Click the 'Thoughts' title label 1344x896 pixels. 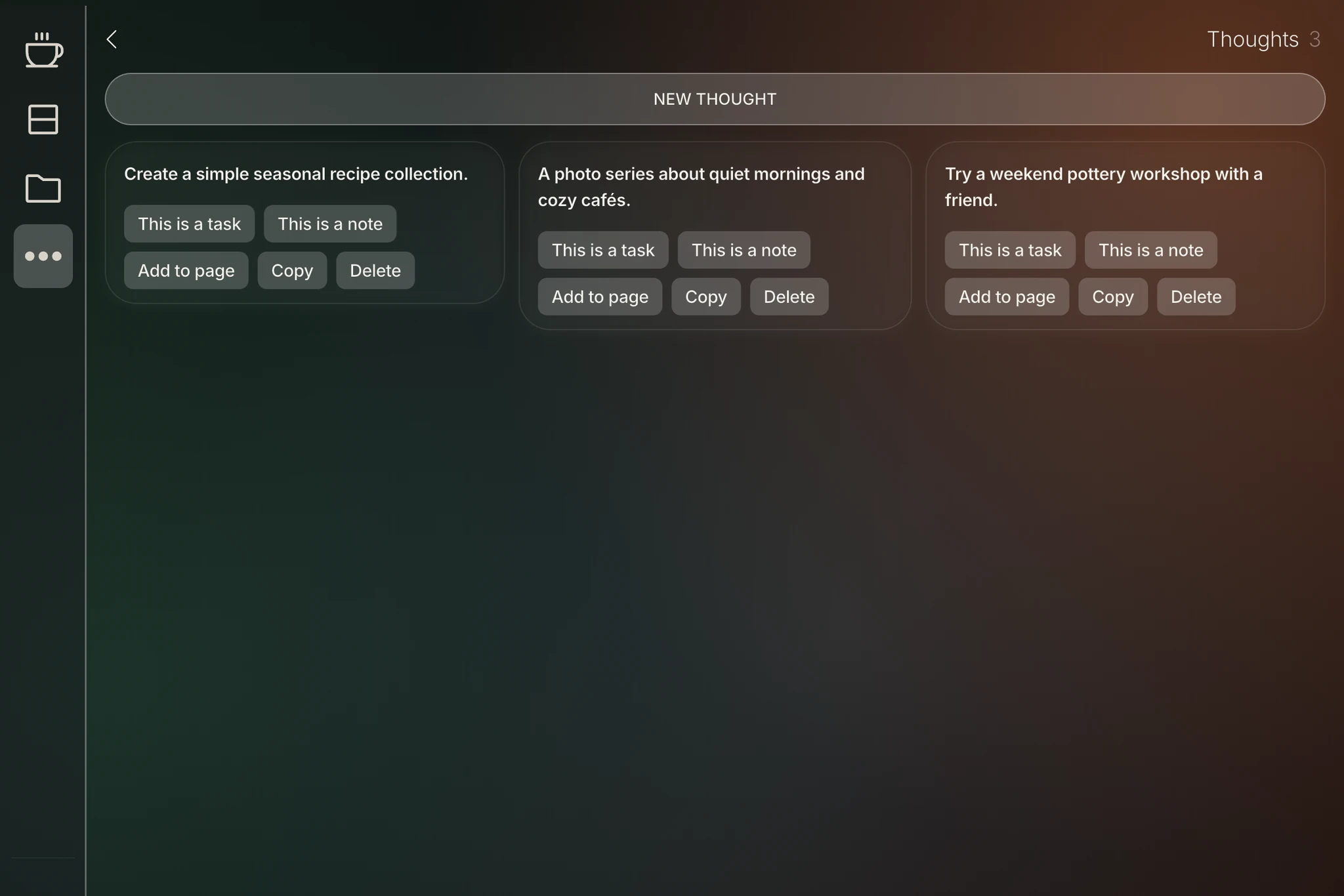click(x=1253, y=39)
